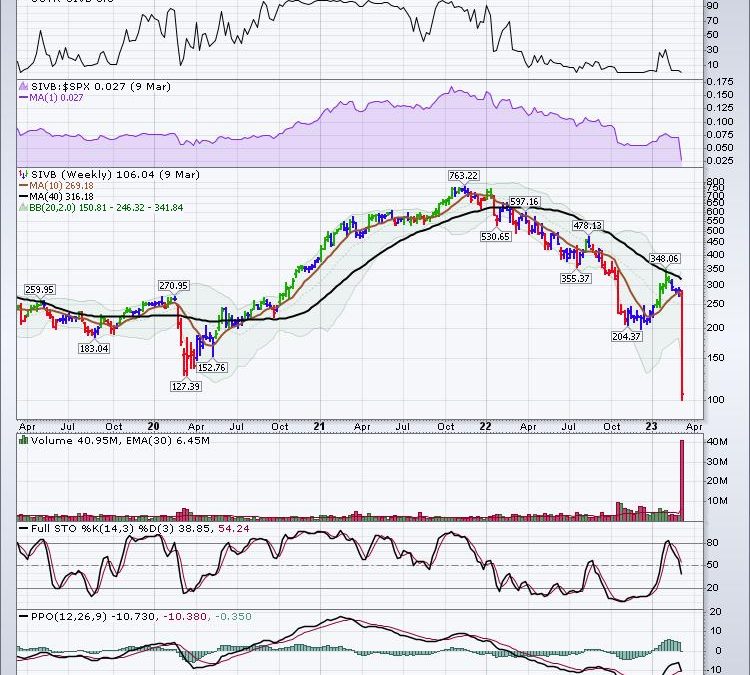
Task: Select the 127.39 low price label
Action: pyautogui.click(x=186, y=386)
